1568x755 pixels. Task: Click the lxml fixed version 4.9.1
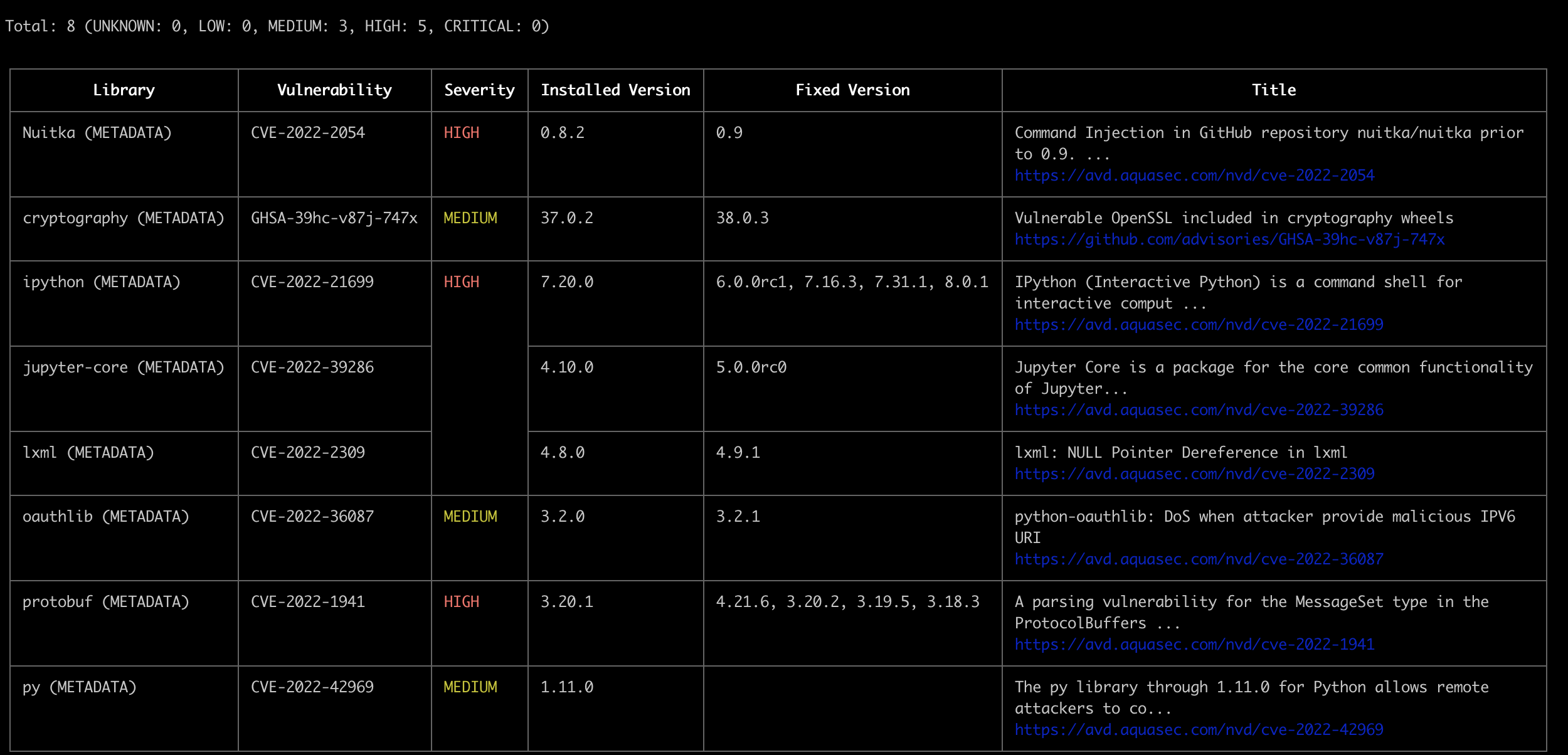[x=738, y=453]
